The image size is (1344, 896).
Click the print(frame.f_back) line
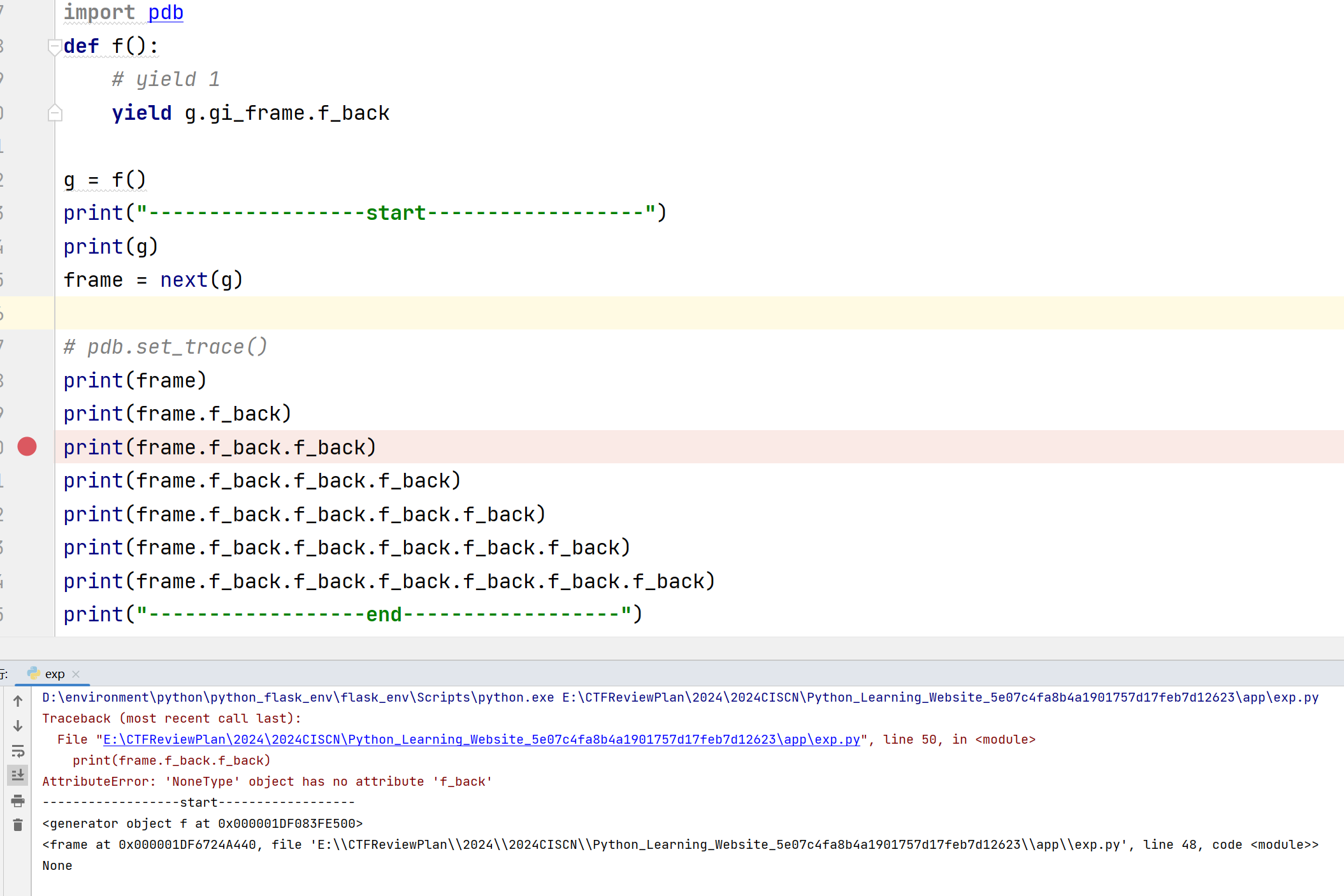point(178,414)
